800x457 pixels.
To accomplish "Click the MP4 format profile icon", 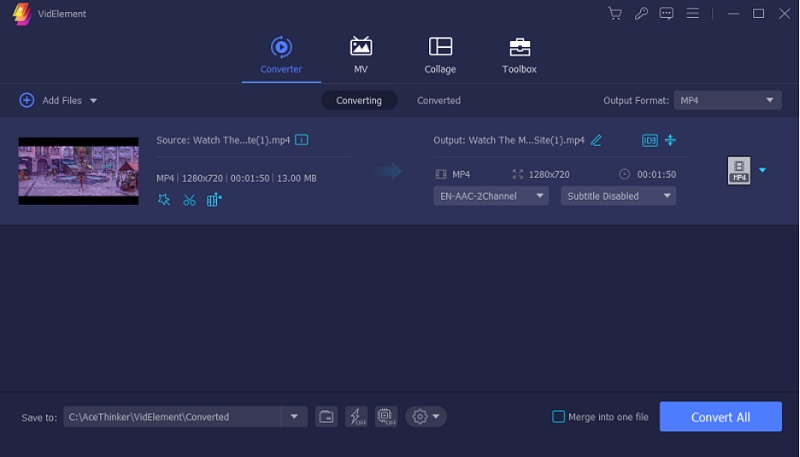I will coord(739,170).
